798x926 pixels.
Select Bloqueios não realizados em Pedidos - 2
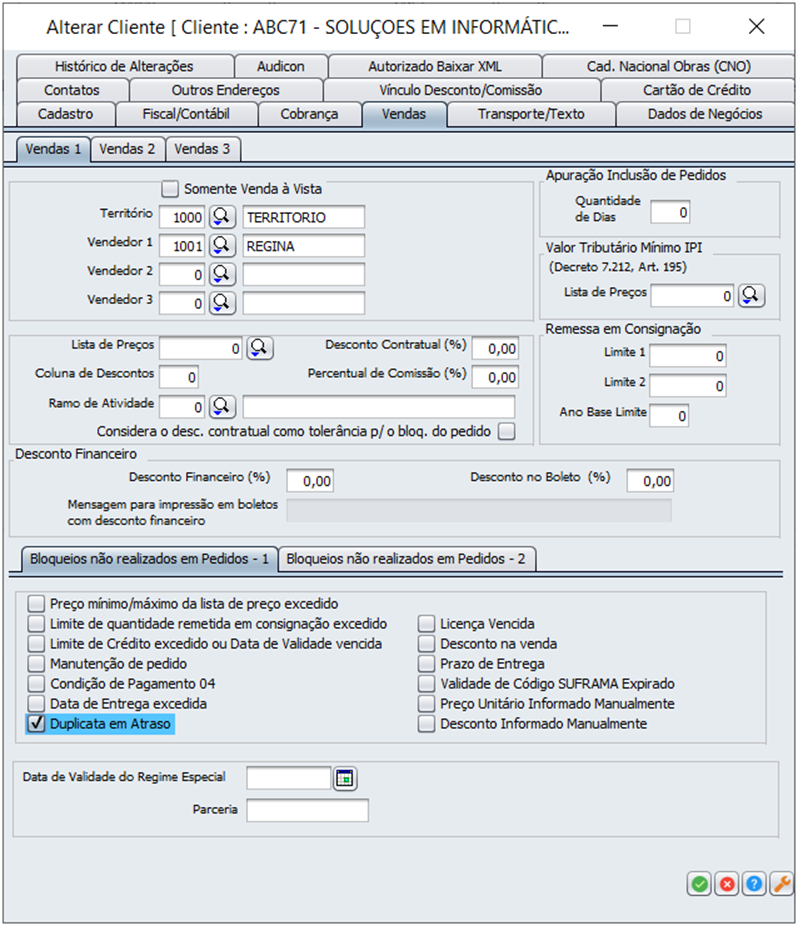tap(405, 559)
